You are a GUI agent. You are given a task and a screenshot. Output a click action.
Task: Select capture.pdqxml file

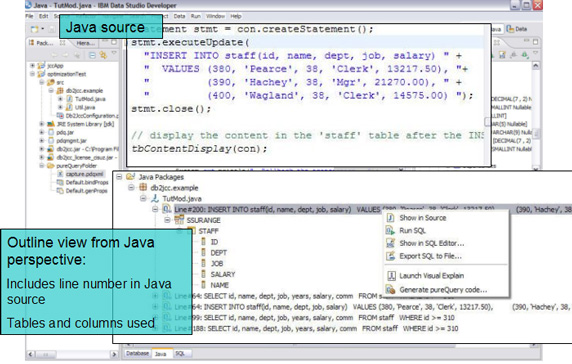tap(85, 174)
